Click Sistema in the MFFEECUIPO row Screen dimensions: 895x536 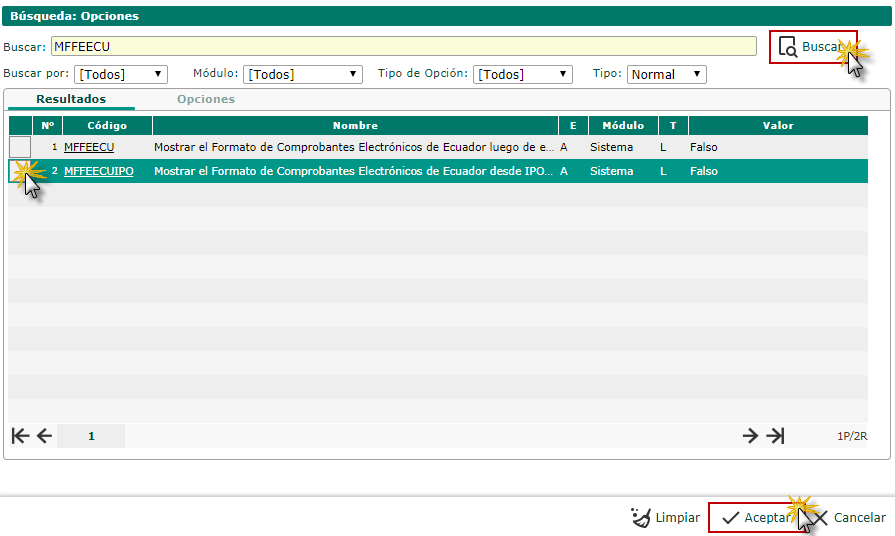[611, 171]
